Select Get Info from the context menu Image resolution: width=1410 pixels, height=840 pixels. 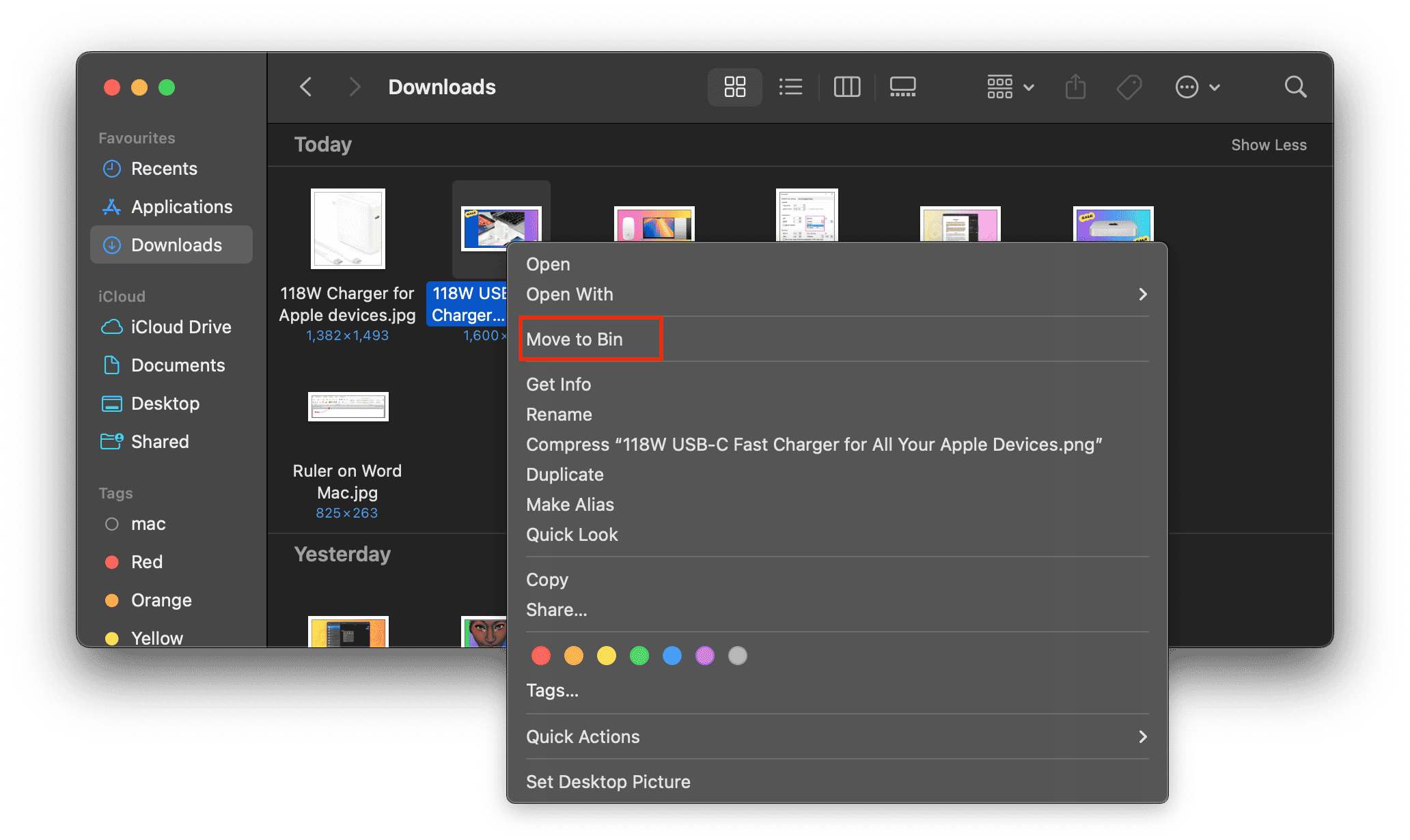pyautogui.click(x=558, y=384)
